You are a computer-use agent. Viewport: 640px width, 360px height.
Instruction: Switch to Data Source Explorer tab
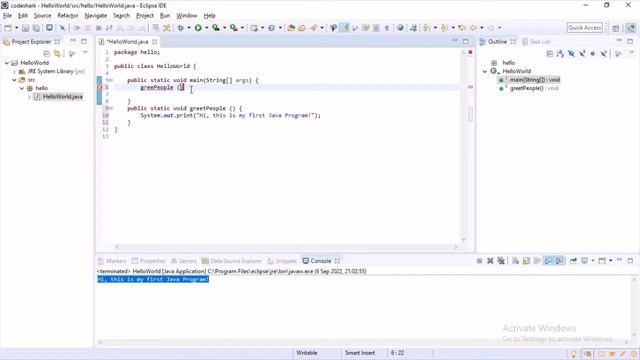pyautogui.click(x=232, y=261)
